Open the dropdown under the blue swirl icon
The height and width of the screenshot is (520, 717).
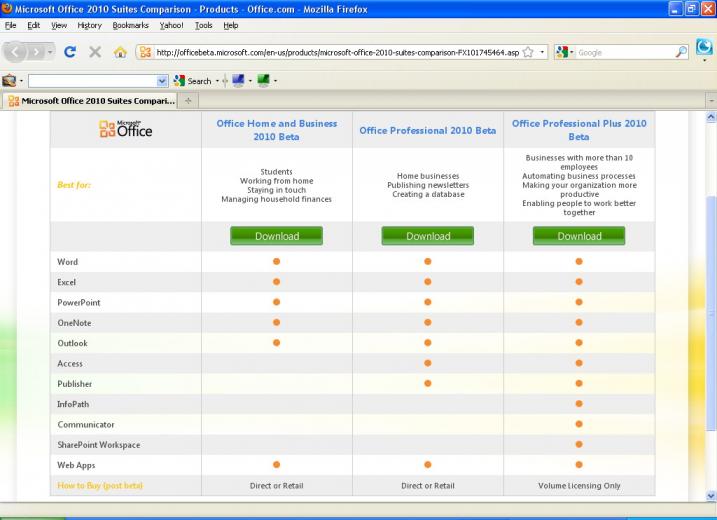click(x=704, y=60)
